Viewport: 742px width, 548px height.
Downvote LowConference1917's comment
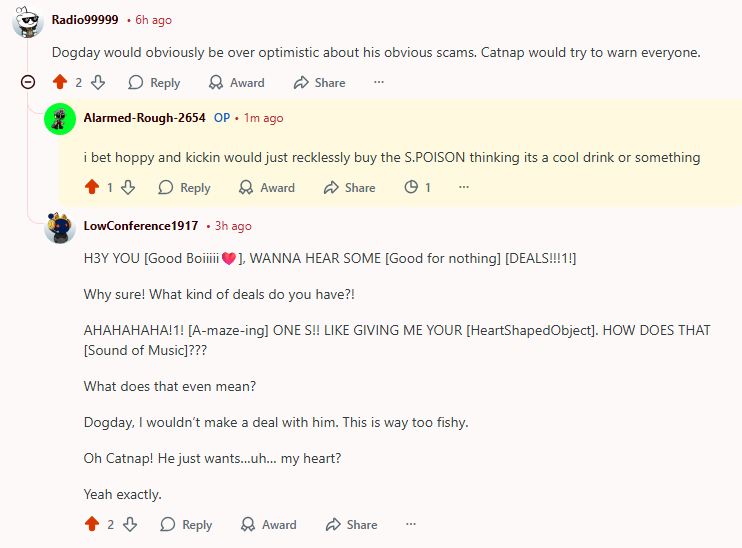click(128, 524)
